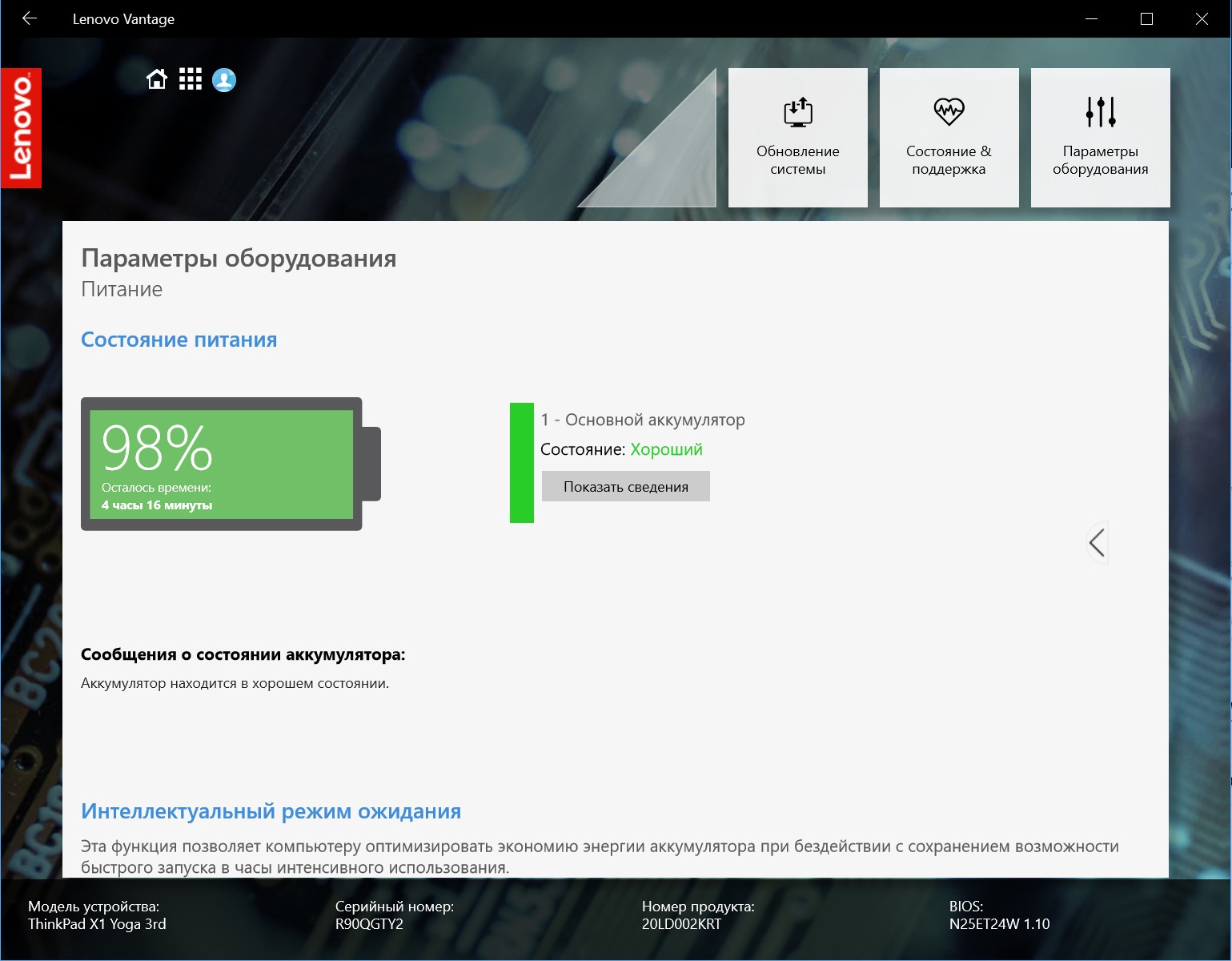
Task: Open the Home icon
Action: pyautogui.click(x=157, y=79)
